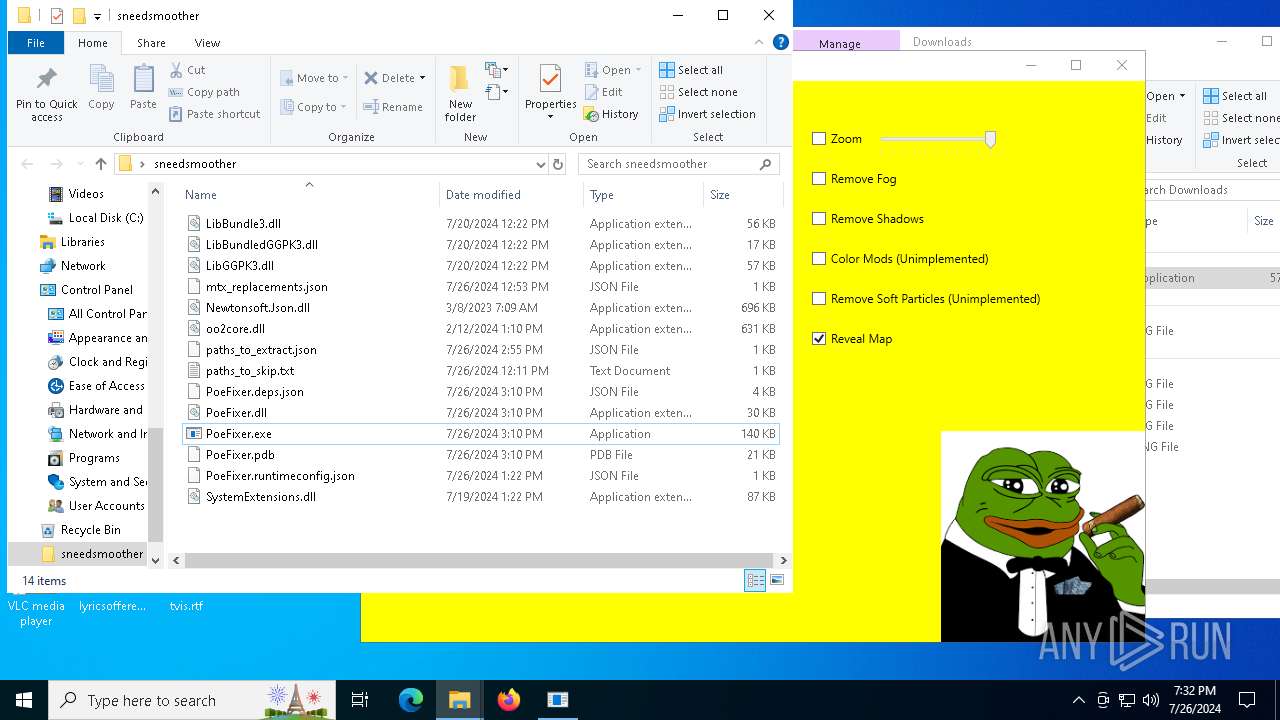Open Quick Access Toolbar customize dropdown

pos(97,16)
